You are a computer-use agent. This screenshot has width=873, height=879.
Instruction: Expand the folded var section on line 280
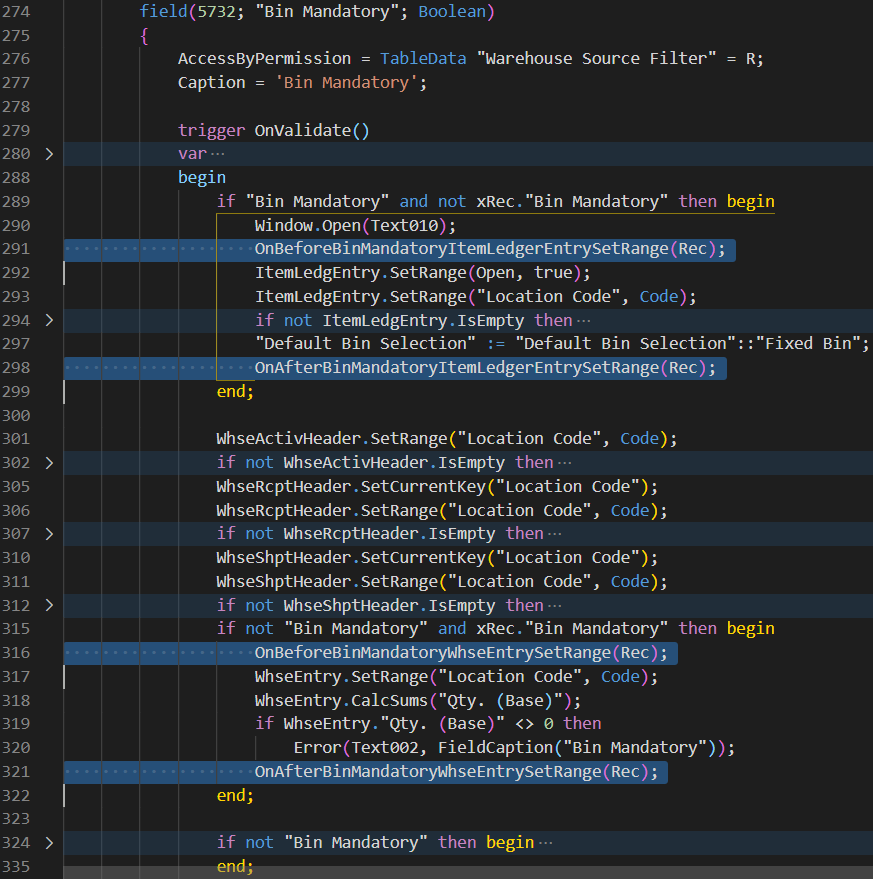point(50,153)
